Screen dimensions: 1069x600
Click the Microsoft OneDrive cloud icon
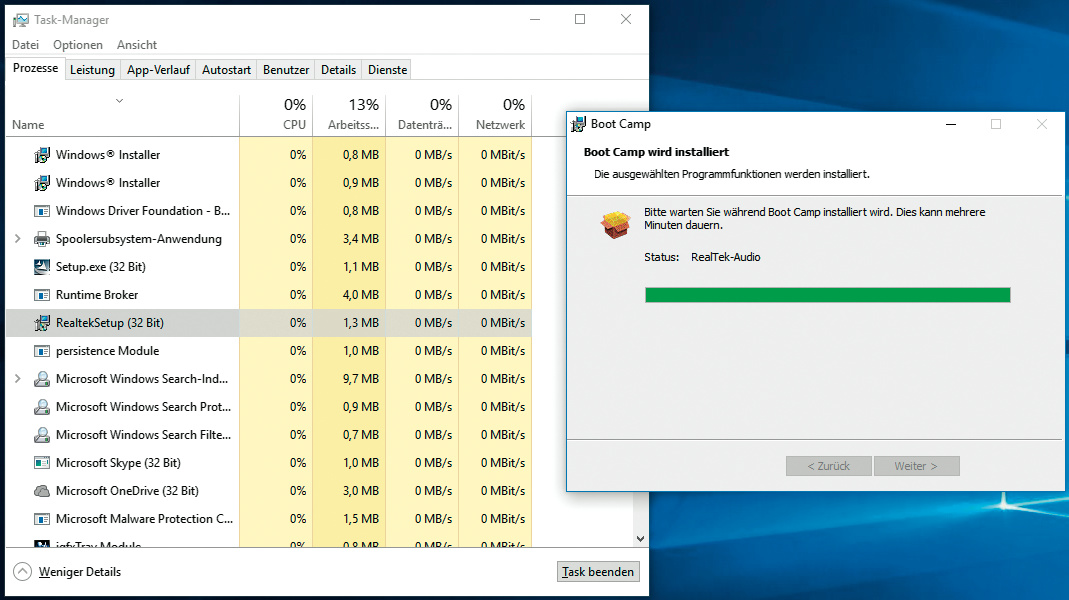[x=42, y=491]
